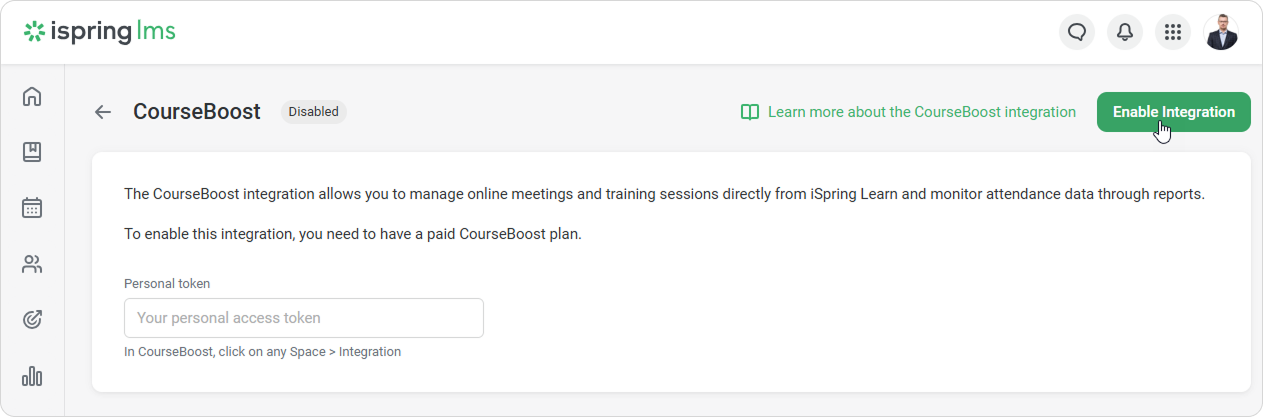Open the Home page from sidebar

pyautogui.click(x=32, y=97)
